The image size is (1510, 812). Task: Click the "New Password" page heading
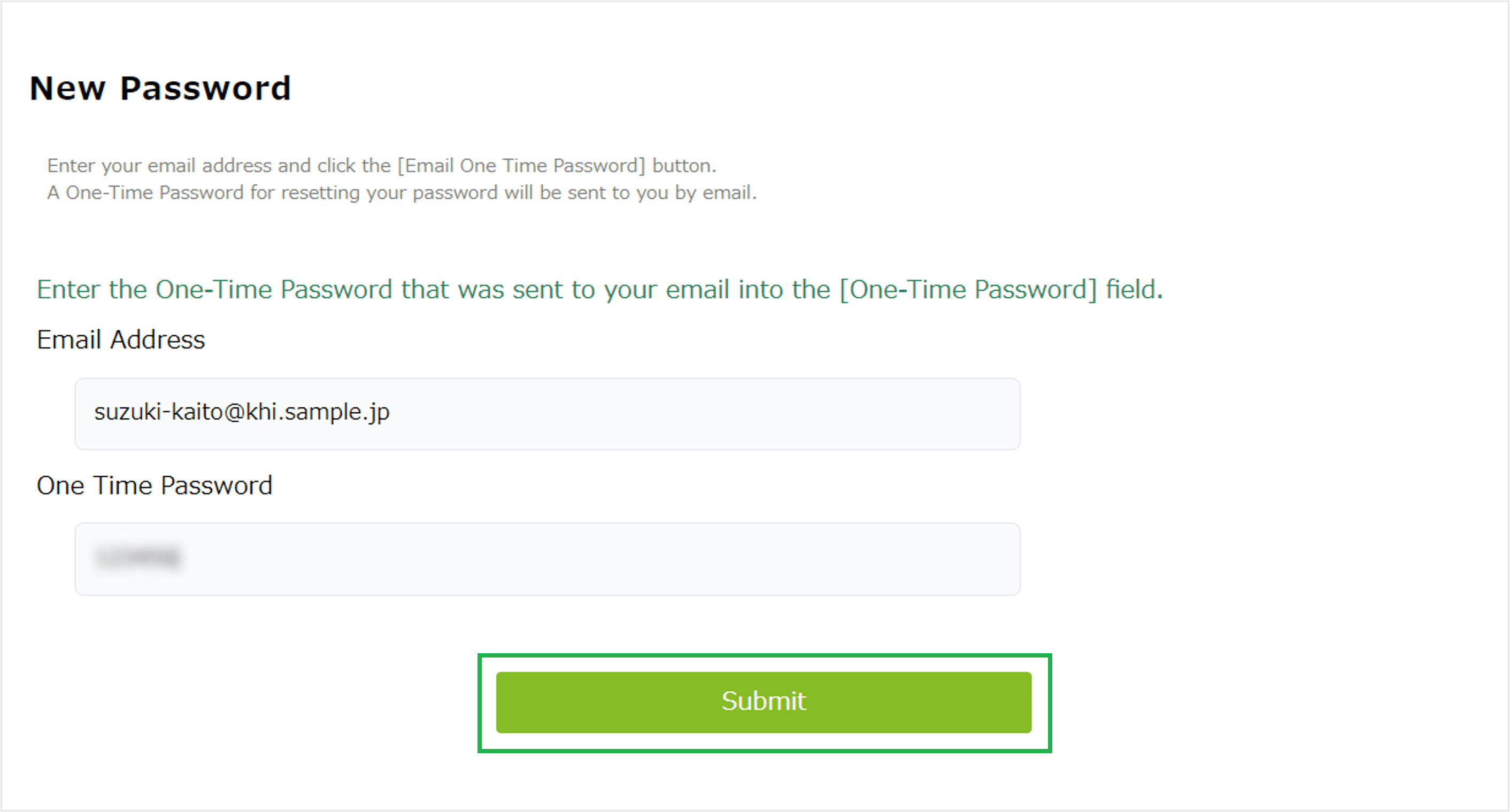(160, 88)
